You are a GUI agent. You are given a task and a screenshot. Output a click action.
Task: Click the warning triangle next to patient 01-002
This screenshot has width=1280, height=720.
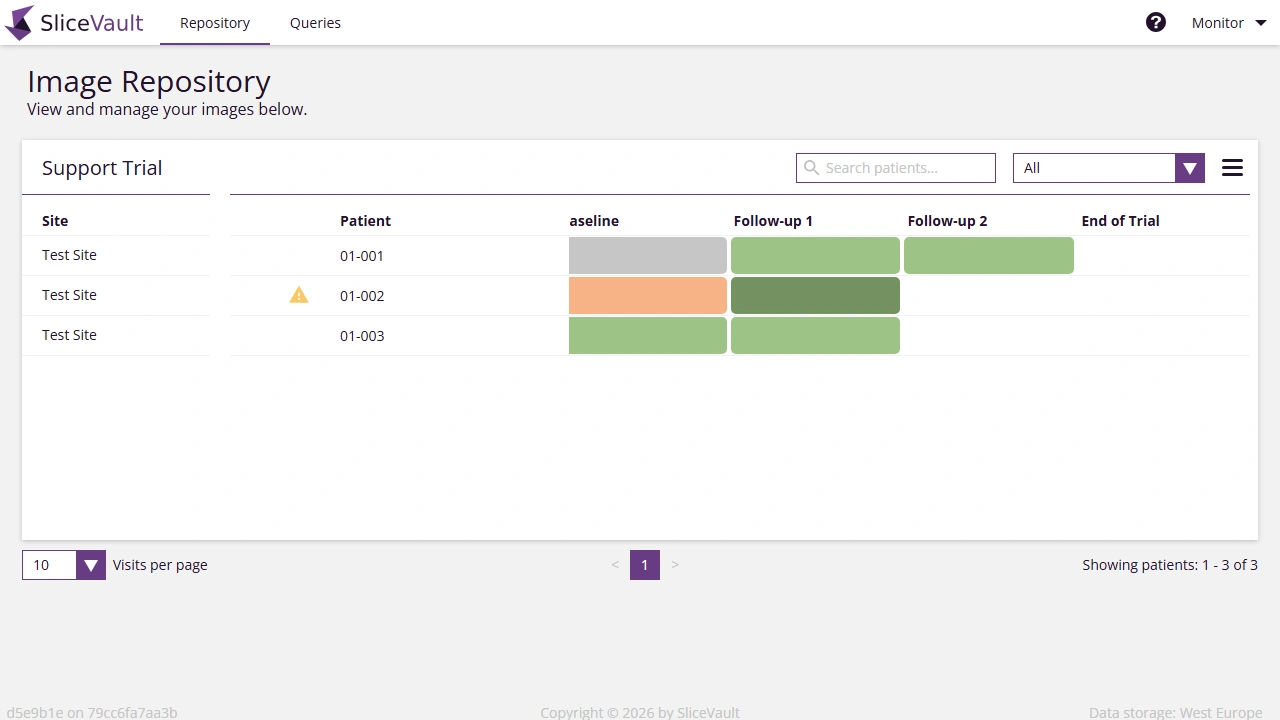(298, 295)
